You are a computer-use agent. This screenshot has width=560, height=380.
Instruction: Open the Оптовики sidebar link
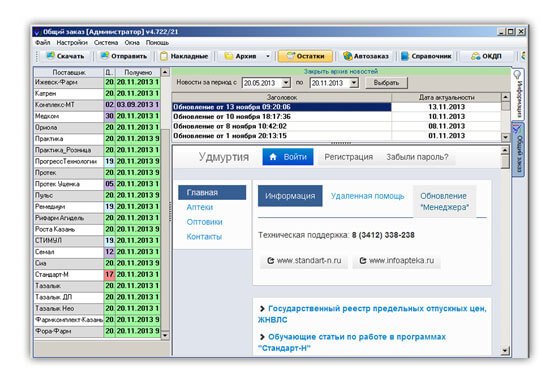click(x=204, y=222)
